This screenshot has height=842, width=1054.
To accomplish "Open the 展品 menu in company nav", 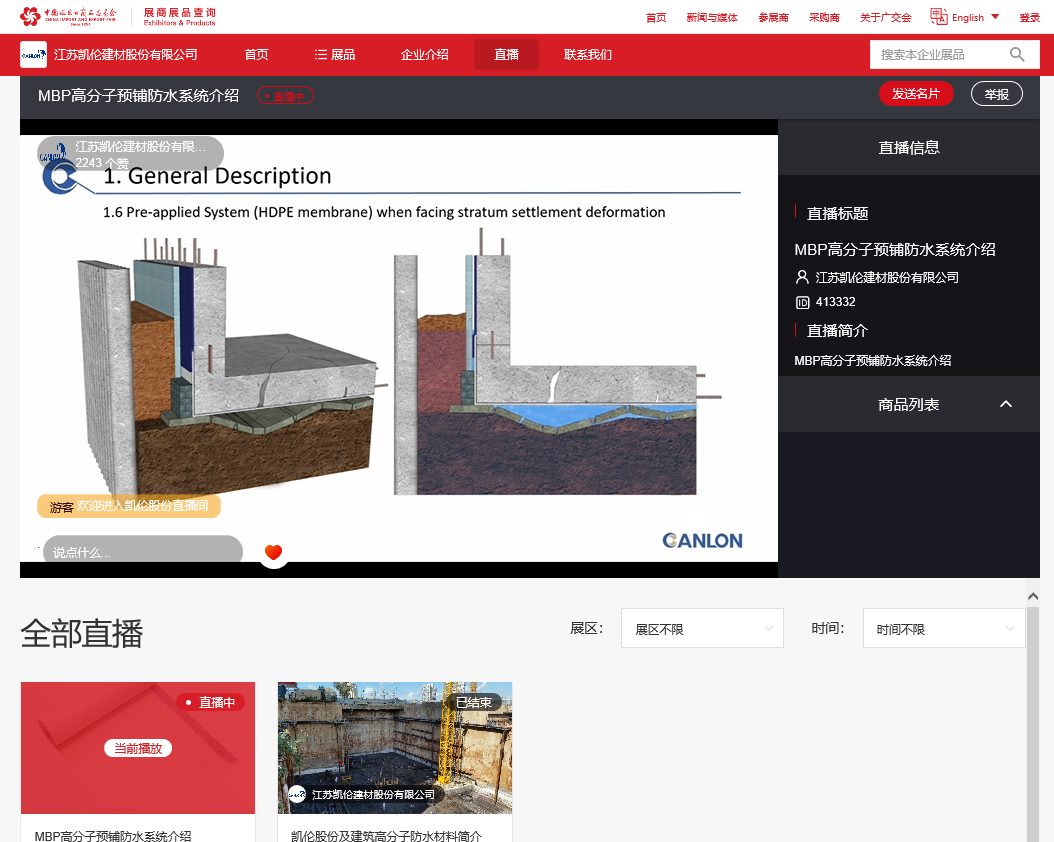I will pos(335,54).
